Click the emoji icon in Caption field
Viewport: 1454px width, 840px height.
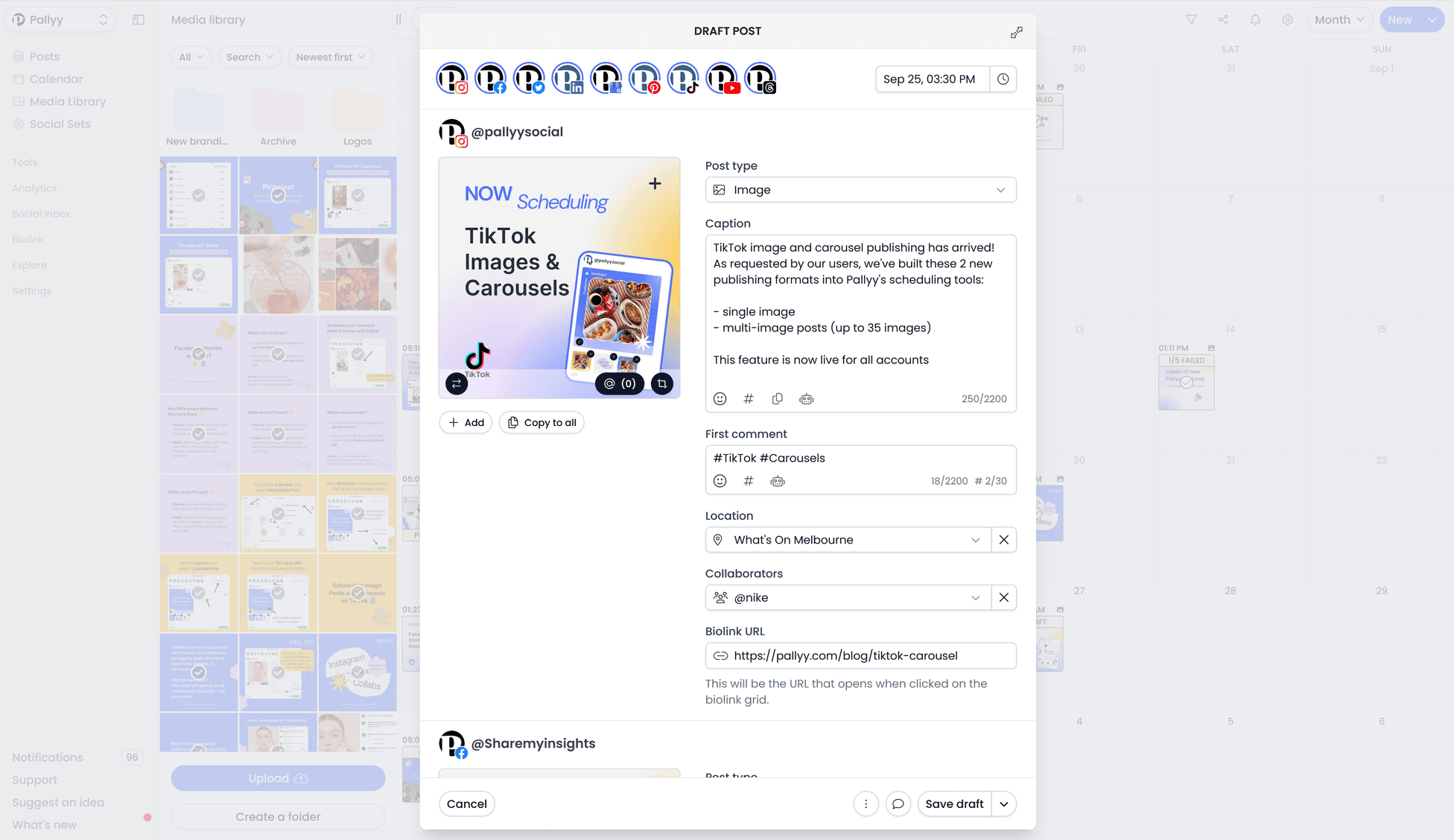[720, 398]
